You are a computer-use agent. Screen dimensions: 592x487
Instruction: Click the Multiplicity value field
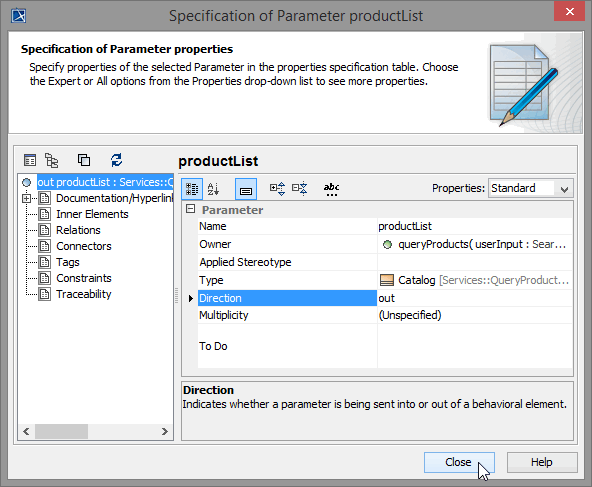point(475,315)
